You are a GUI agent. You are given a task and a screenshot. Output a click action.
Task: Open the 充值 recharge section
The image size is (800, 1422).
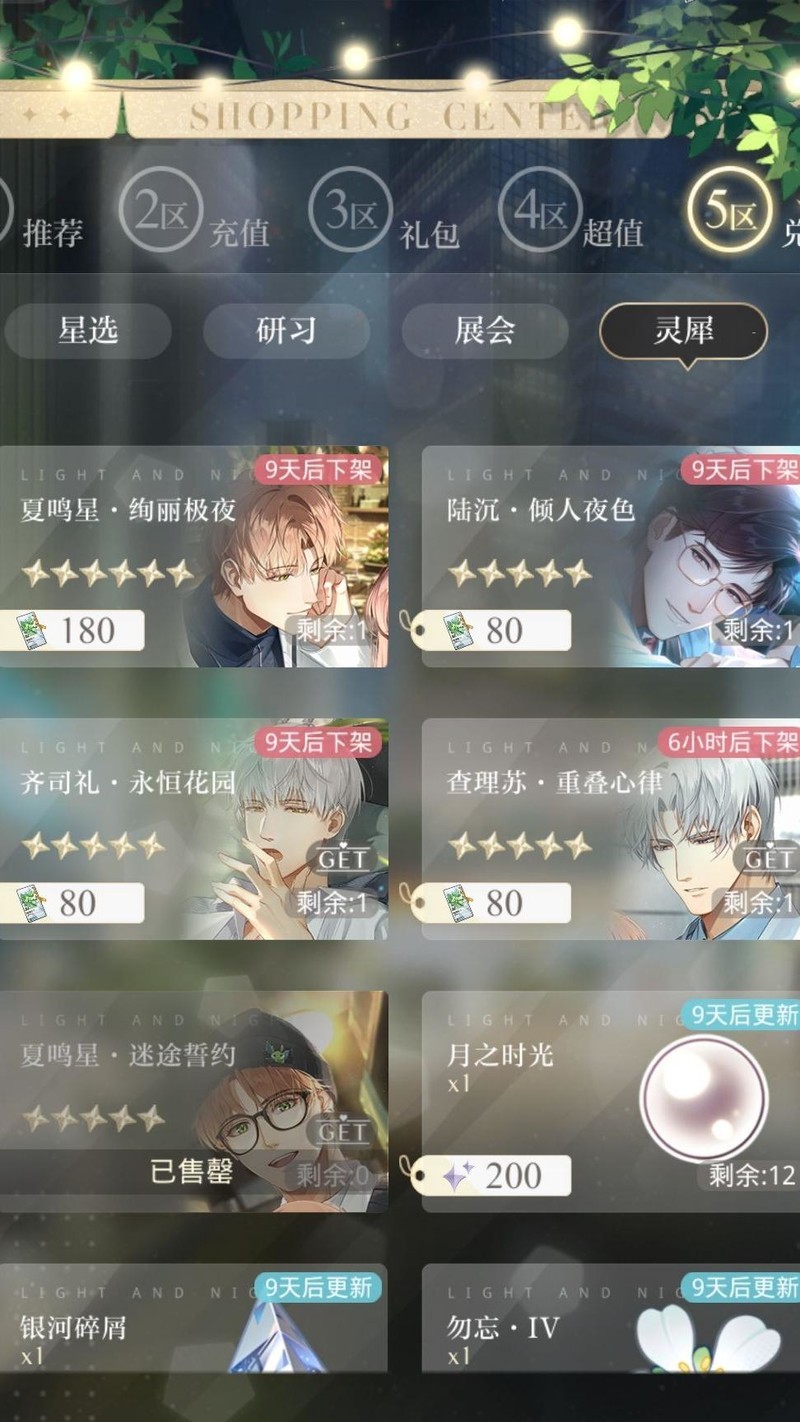coord(240,232)
